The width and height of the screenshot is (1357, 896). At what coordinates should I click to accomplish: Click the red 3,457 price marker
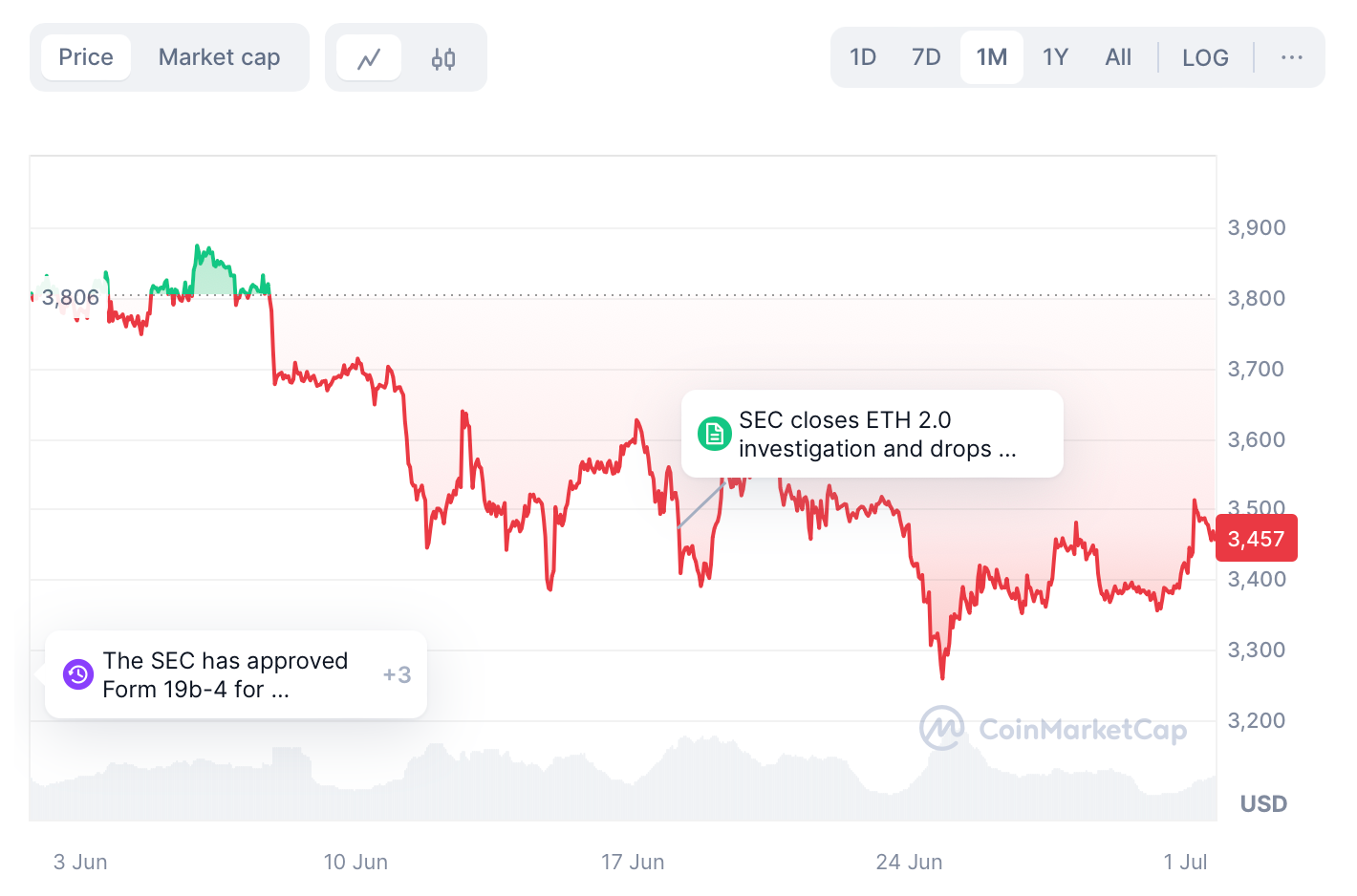point(1256,538)
